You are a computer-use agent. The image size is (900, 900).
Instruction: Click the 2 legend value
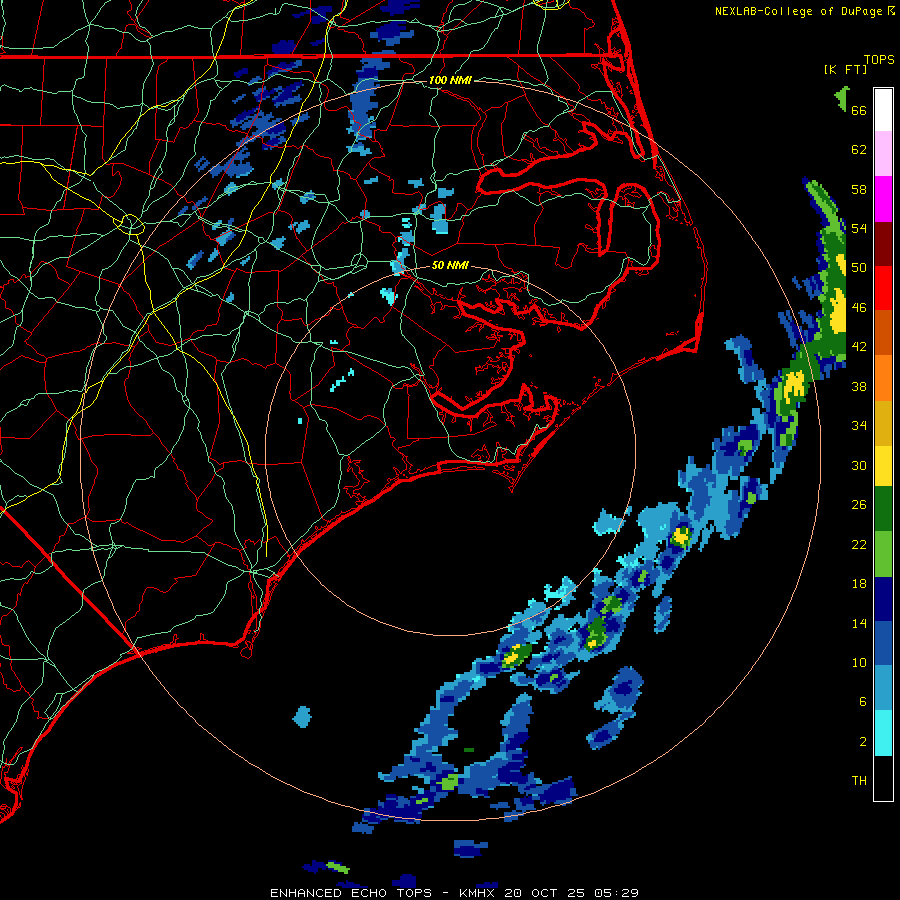[x=863, y=741]
